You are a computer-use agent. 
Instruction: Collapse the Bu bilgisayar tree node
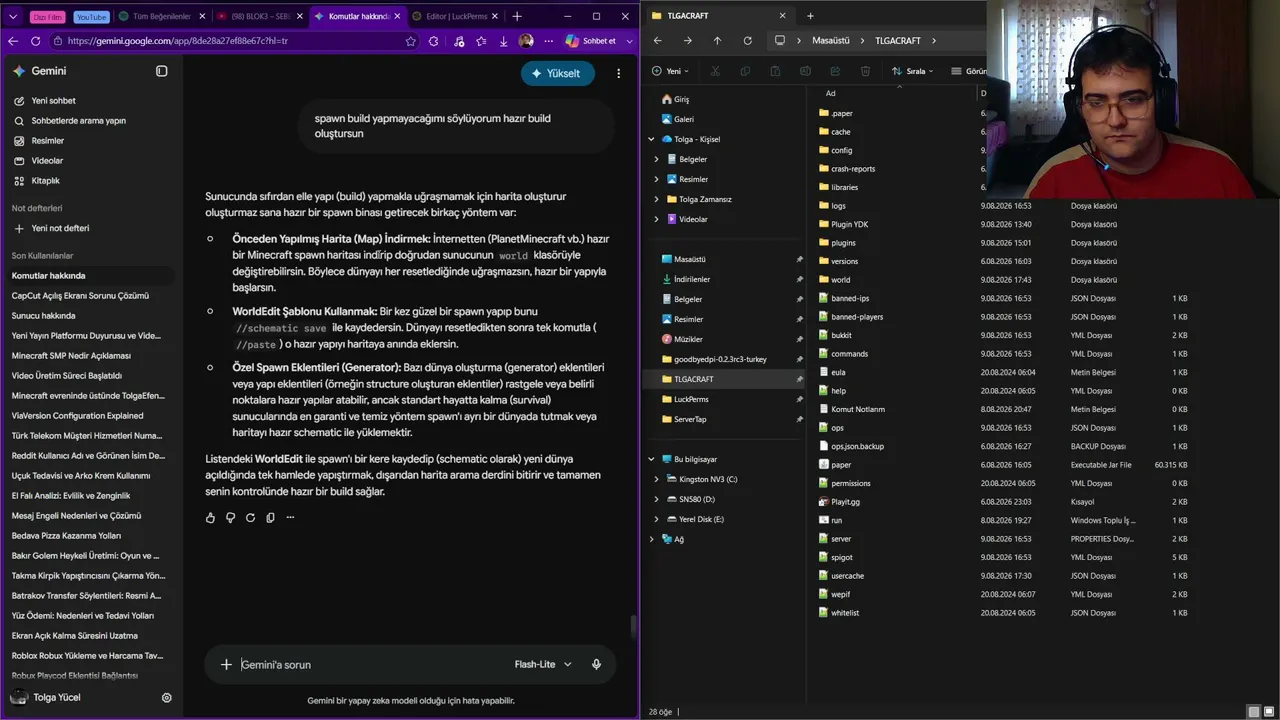(652, 459)
